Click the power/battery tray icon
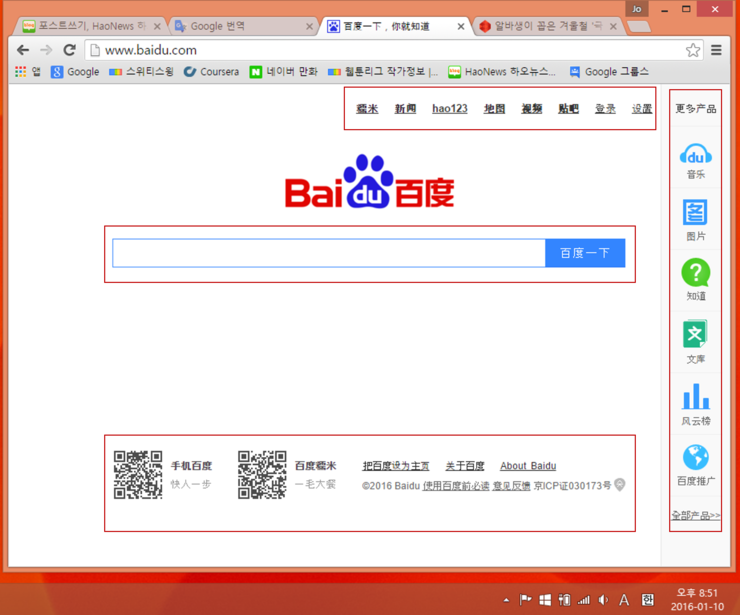The image size is (740, 615). (564, 600)
